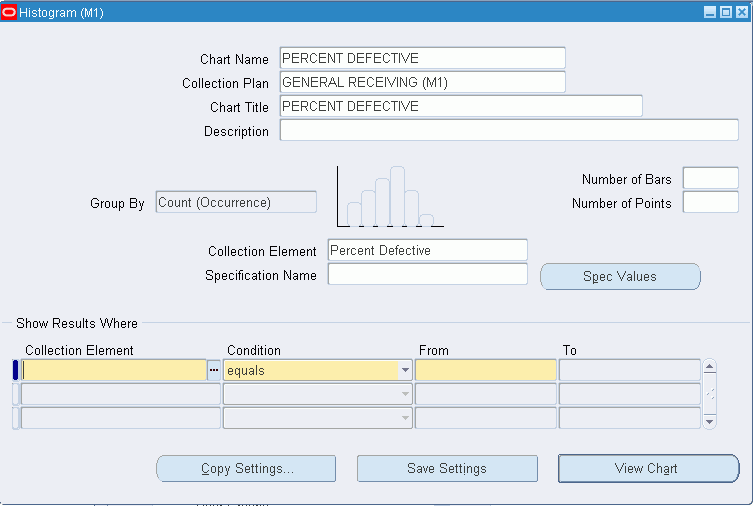This screenshot has width=753, height=506.
Task: Maximize the Histogram window
Action: (x=726, y=12)
